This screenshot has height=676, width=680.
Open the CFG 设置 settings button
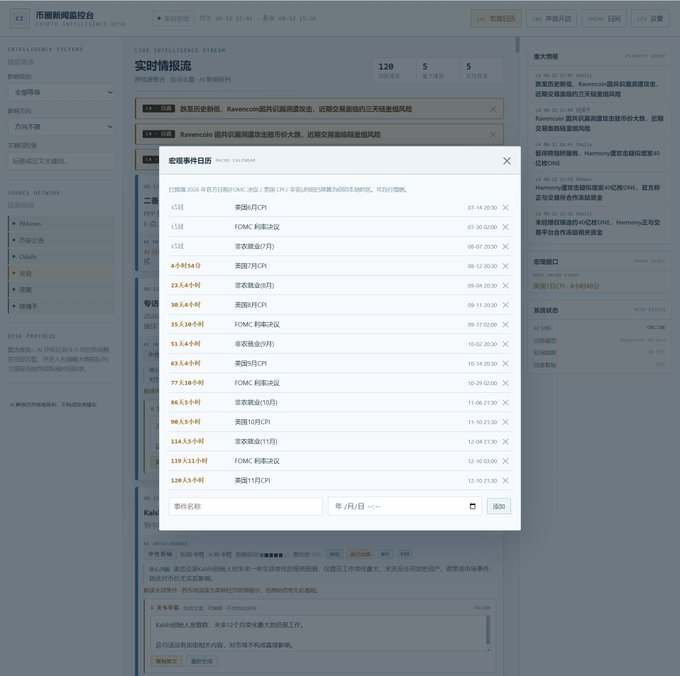pyautogui.click(x=650, y=19)
